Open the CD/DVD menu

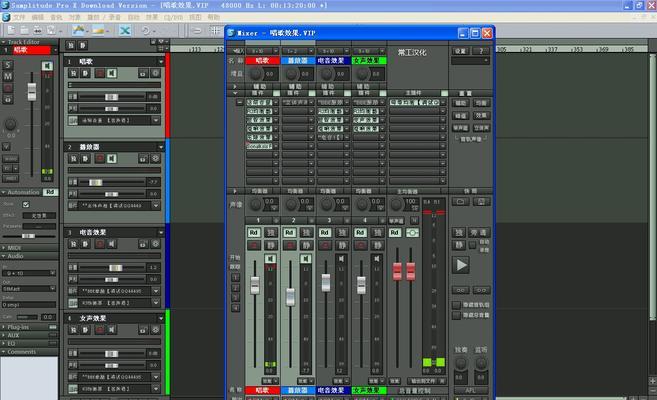click(173, 17)
